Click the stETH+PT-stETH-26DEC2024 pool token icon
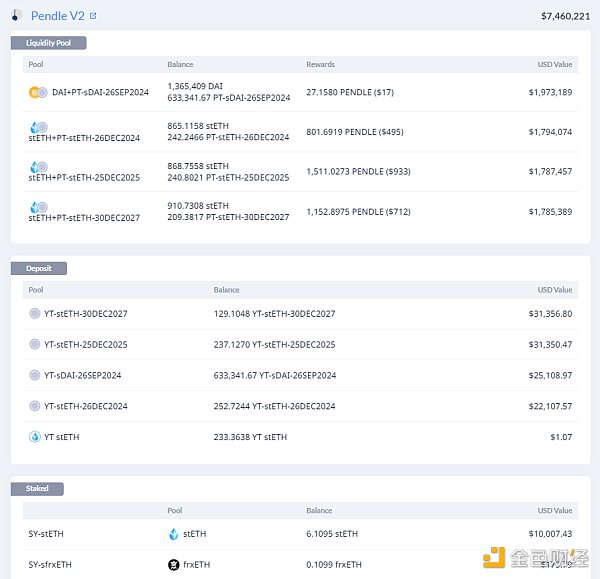 [39, 127]
